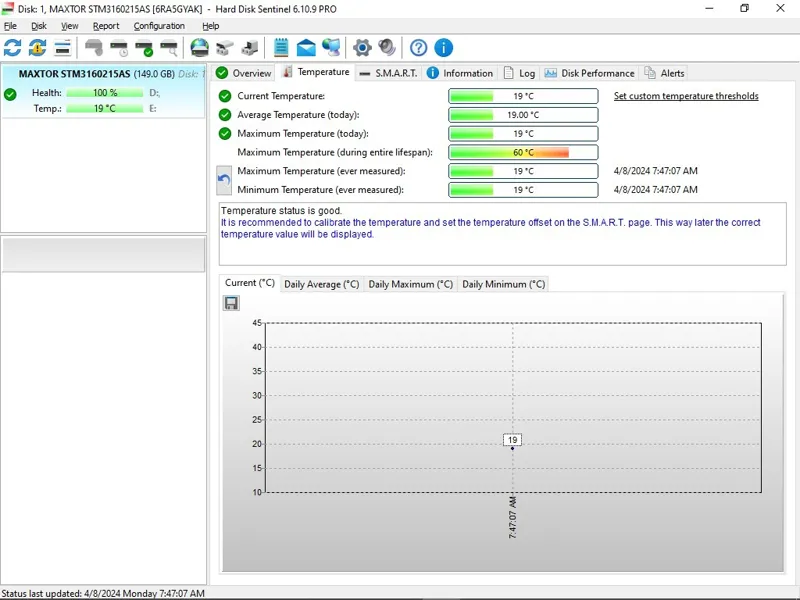Click the Hard Disk Sentinel title bar app icon
Image resolution: width=800 pixels, height=600 pixels.
point(8,9)
